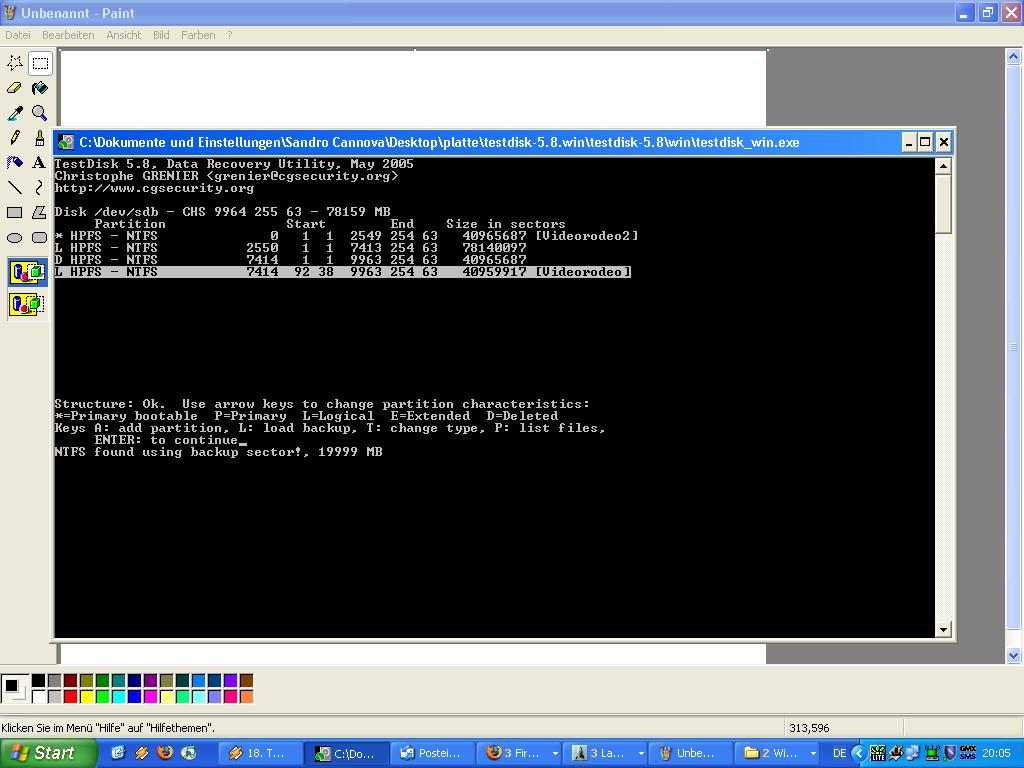Viewport: 1024px width, 768px height.
Task: Open the Ansicht menu
Action: [123, 35]
